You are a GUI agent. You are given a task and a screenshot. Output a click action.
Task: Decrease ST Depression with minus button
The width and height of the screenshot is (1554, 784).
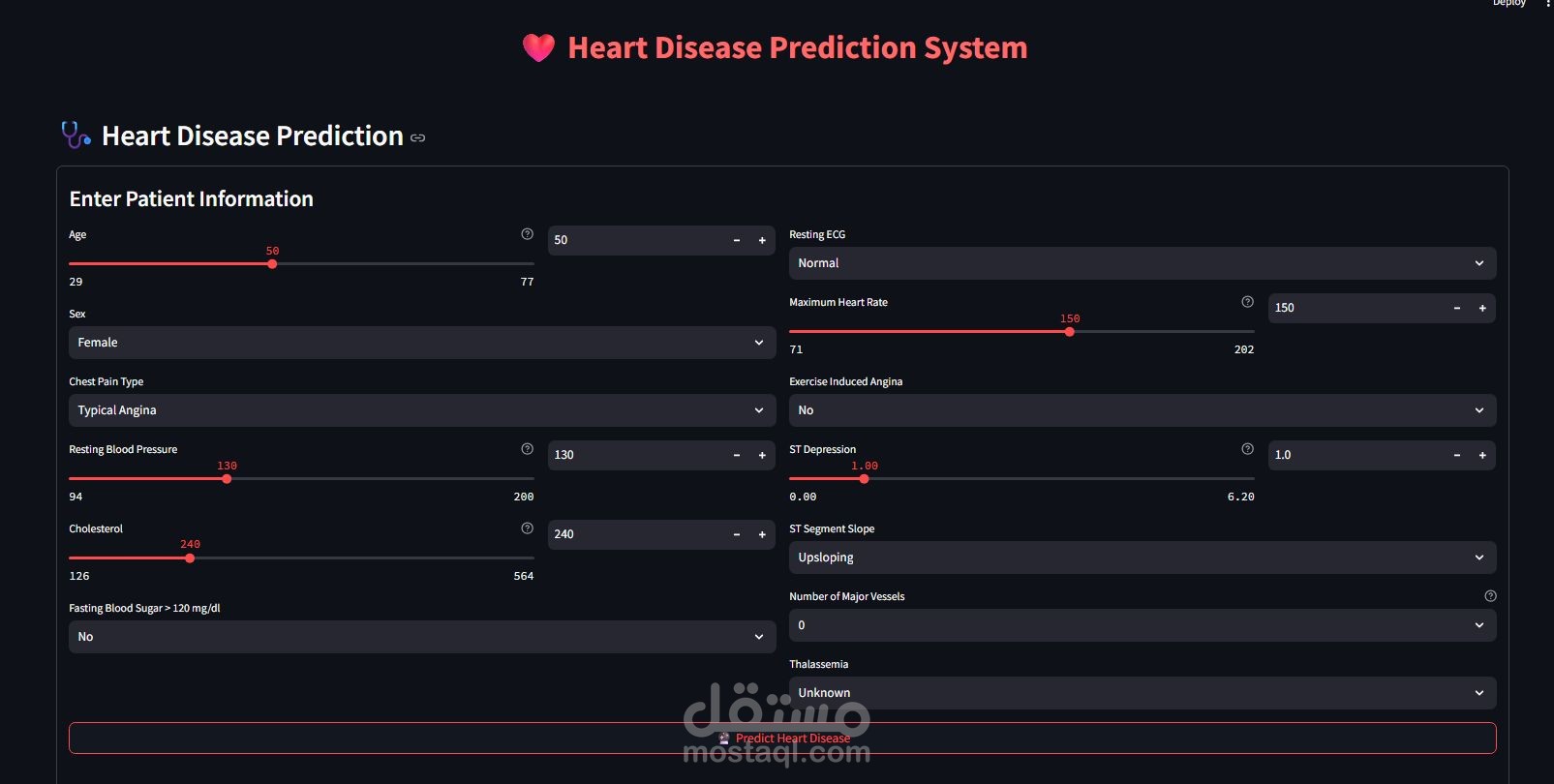1457,456
